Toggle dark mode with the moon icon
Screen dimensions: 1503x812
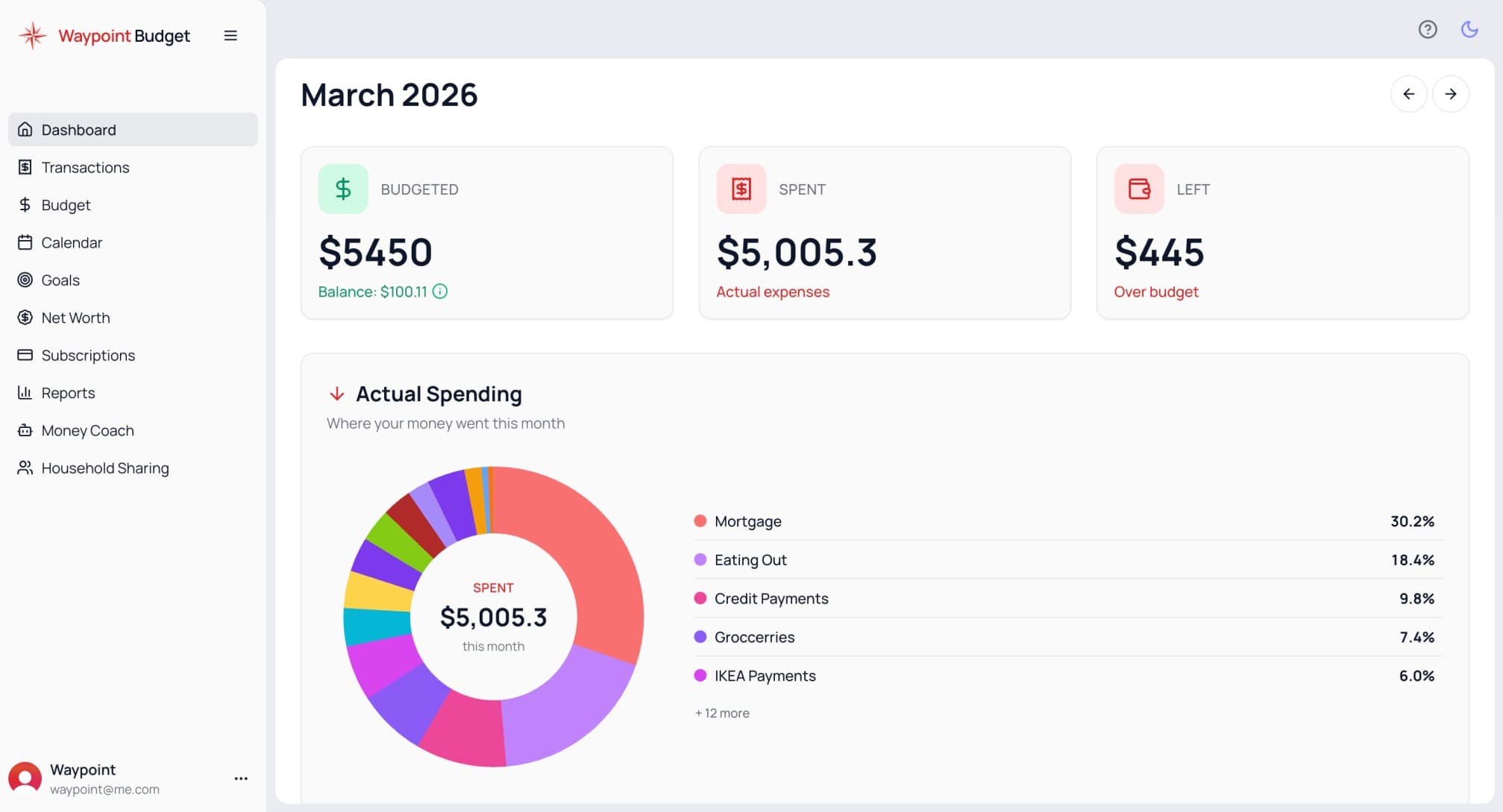coord(1469,29)
